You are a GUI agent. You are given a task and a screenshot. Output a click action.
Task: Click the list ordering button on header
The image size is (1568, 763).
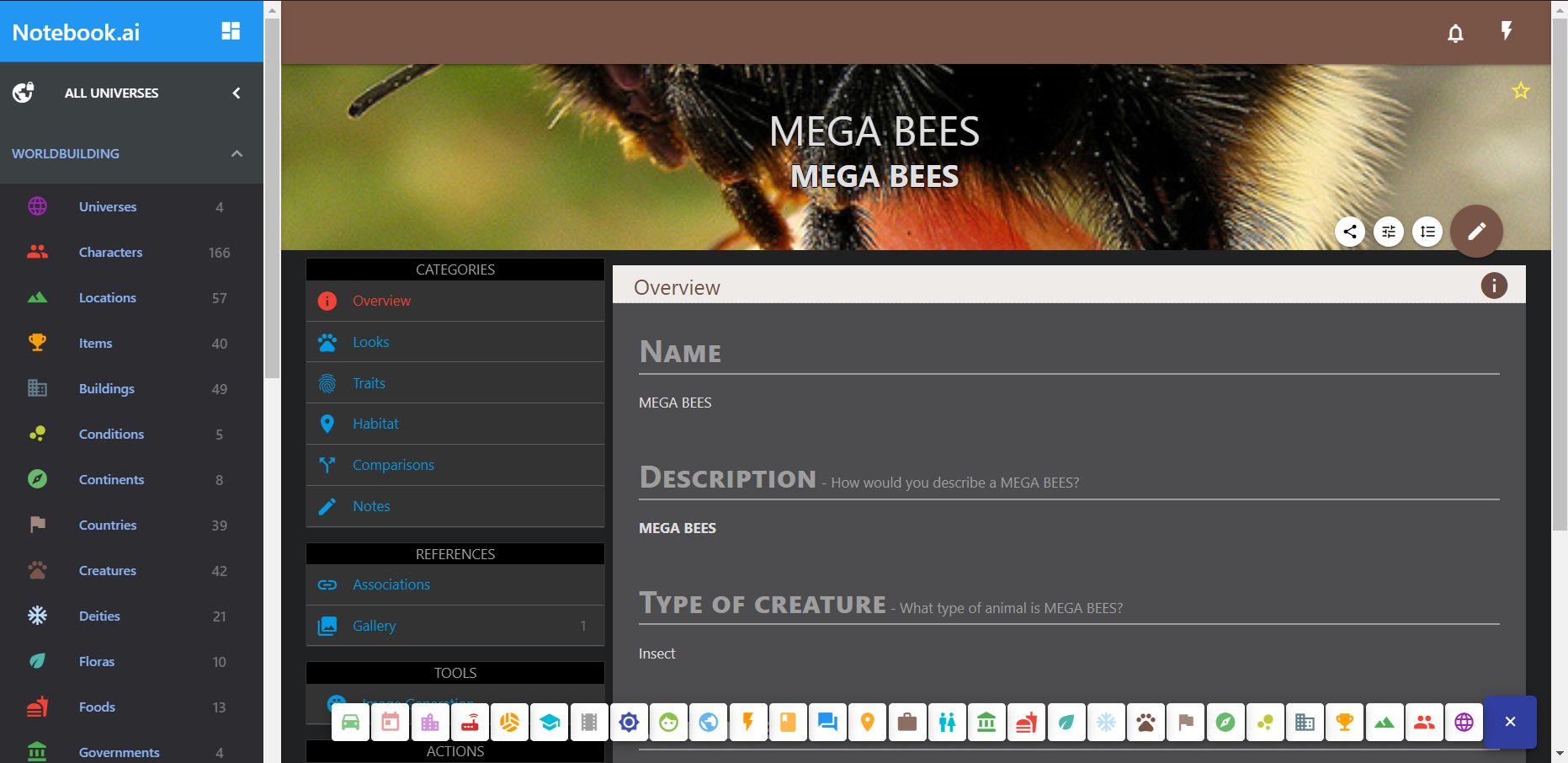point(1427,232)
